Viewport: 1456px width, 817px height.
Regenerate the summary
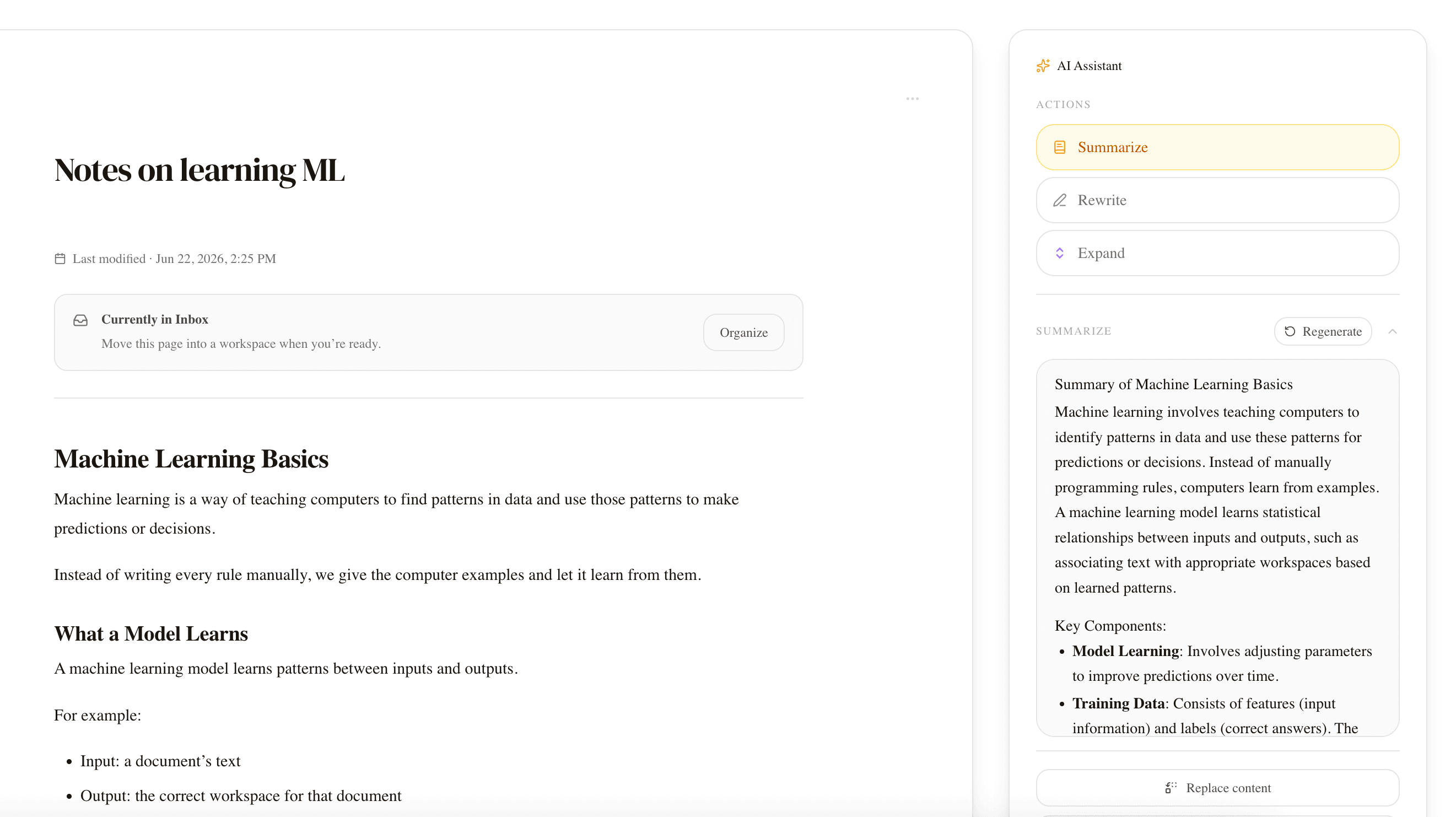[x=1323, y=331]
